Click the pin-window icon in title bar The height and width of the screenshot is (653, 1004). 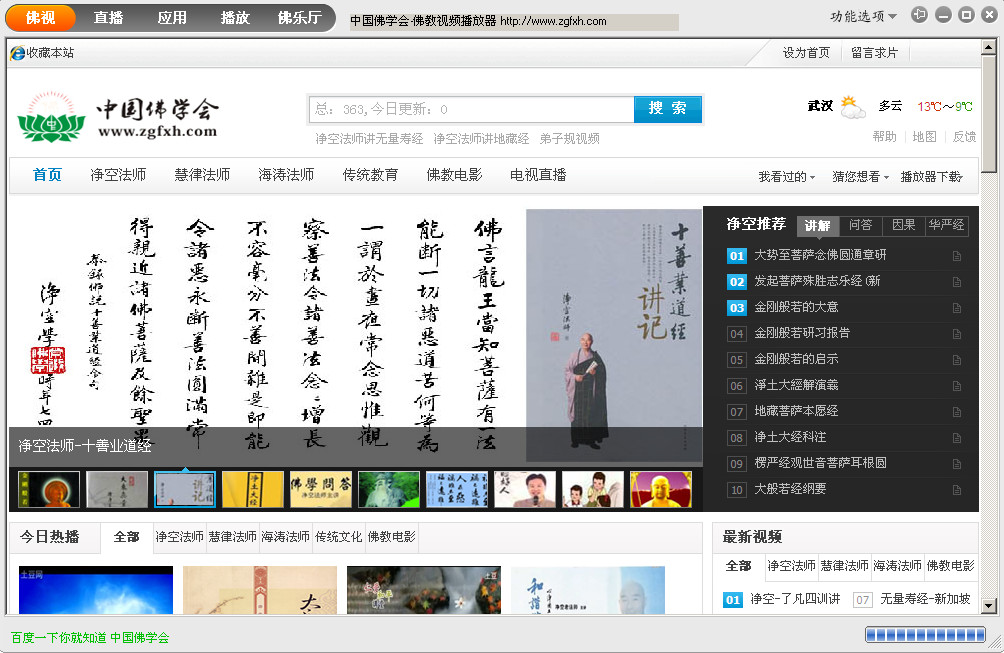click(x=919, y=15)
